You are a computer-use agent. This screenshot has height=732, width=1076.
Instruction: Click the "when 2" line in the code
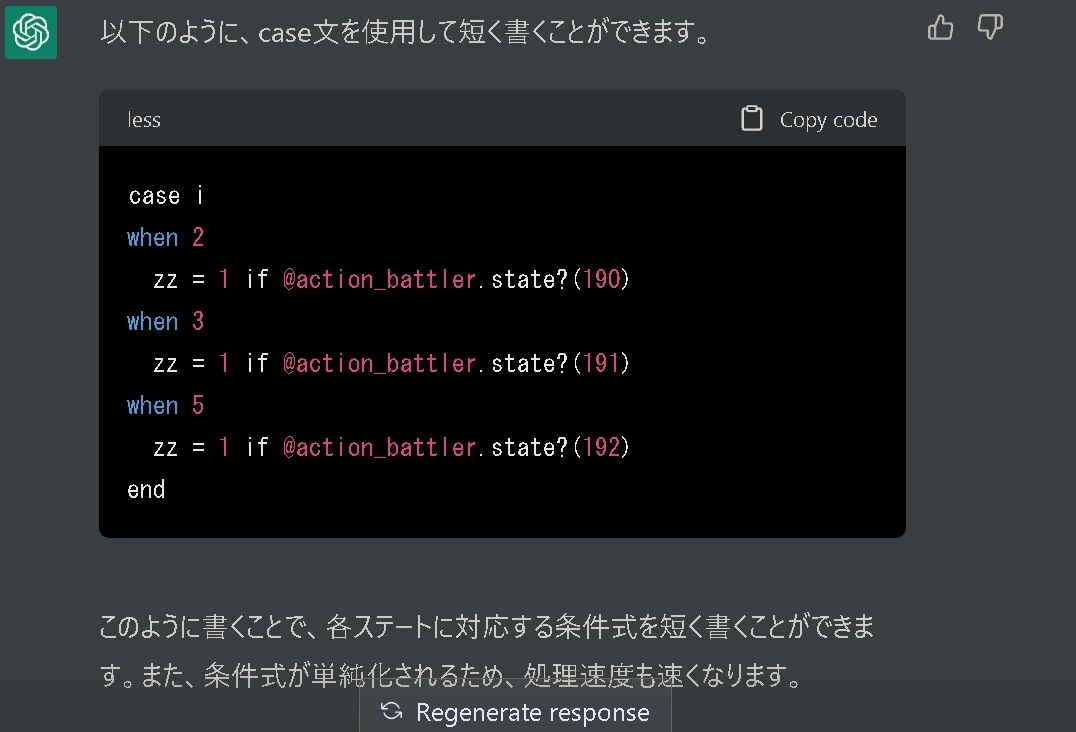coord(166,238)
